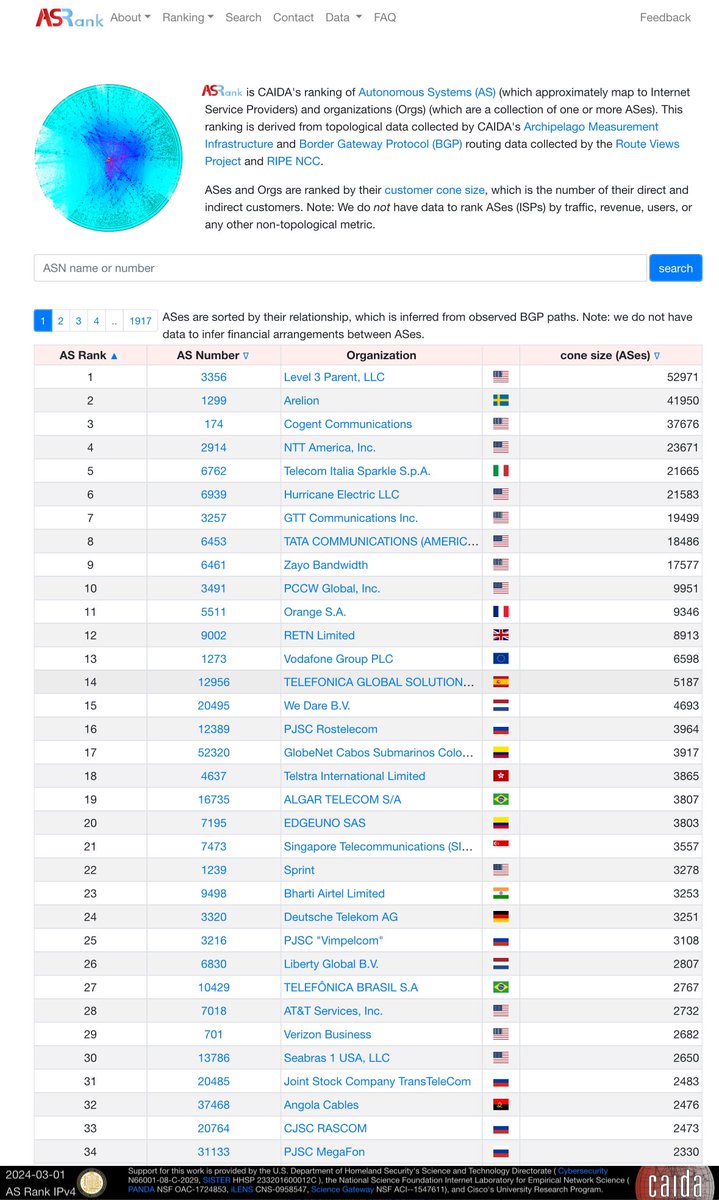Go to page 4 in pagination
719x1200 pixels.
[x=96, y=321]
